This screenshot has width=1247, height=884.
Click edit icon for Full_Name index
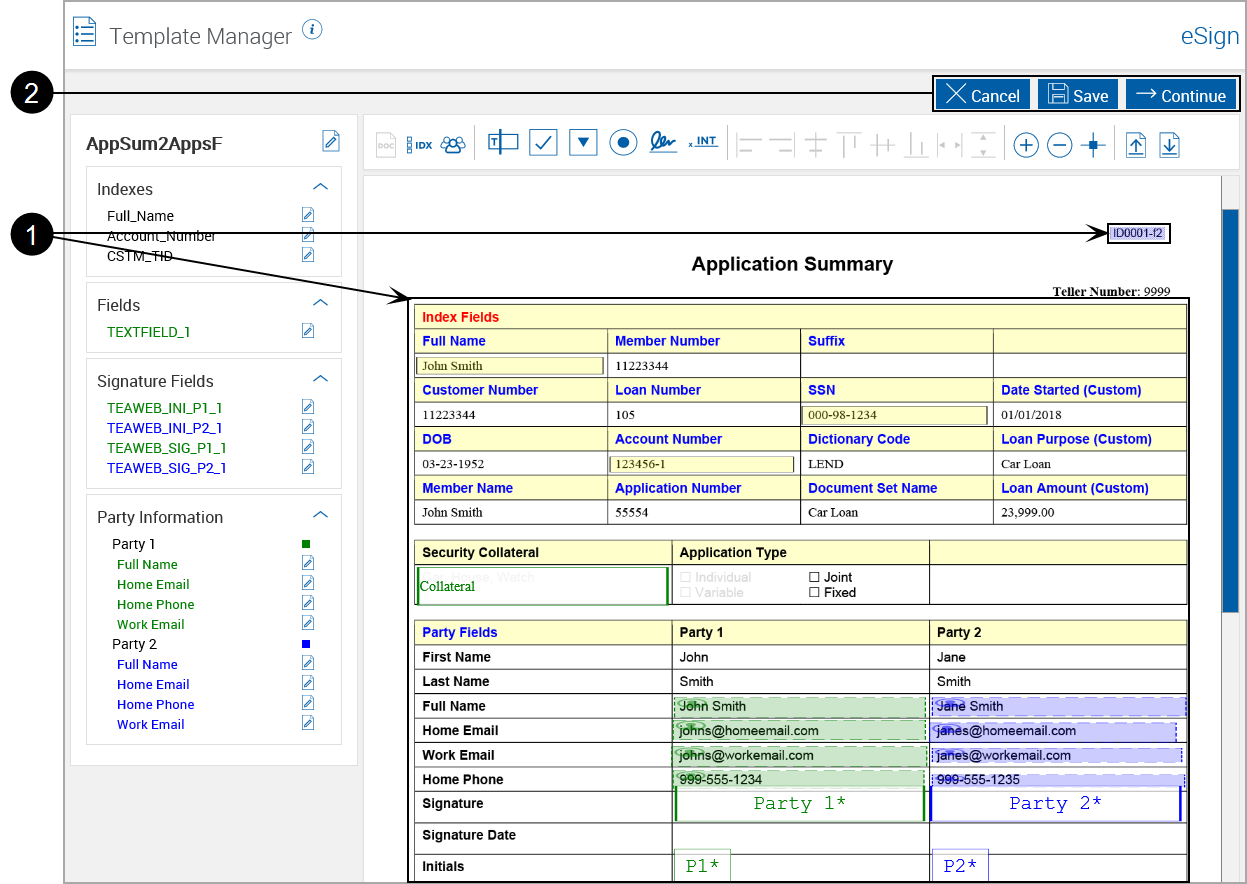coord(308,215)
